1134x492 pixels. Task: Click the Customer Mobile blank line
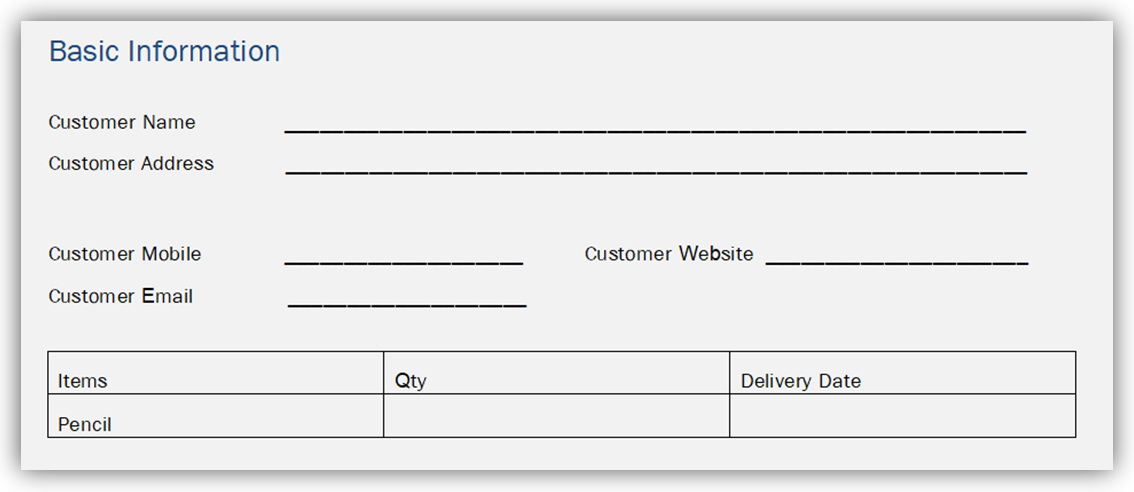click(404, 263)
